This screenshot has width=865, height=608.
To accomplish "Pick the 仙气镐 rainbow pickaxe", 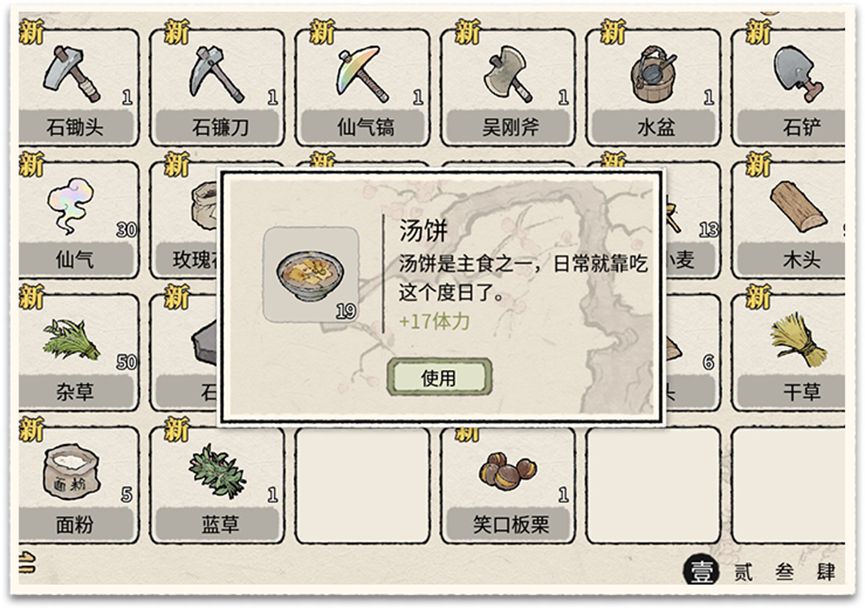I will [x=363, y=87].
